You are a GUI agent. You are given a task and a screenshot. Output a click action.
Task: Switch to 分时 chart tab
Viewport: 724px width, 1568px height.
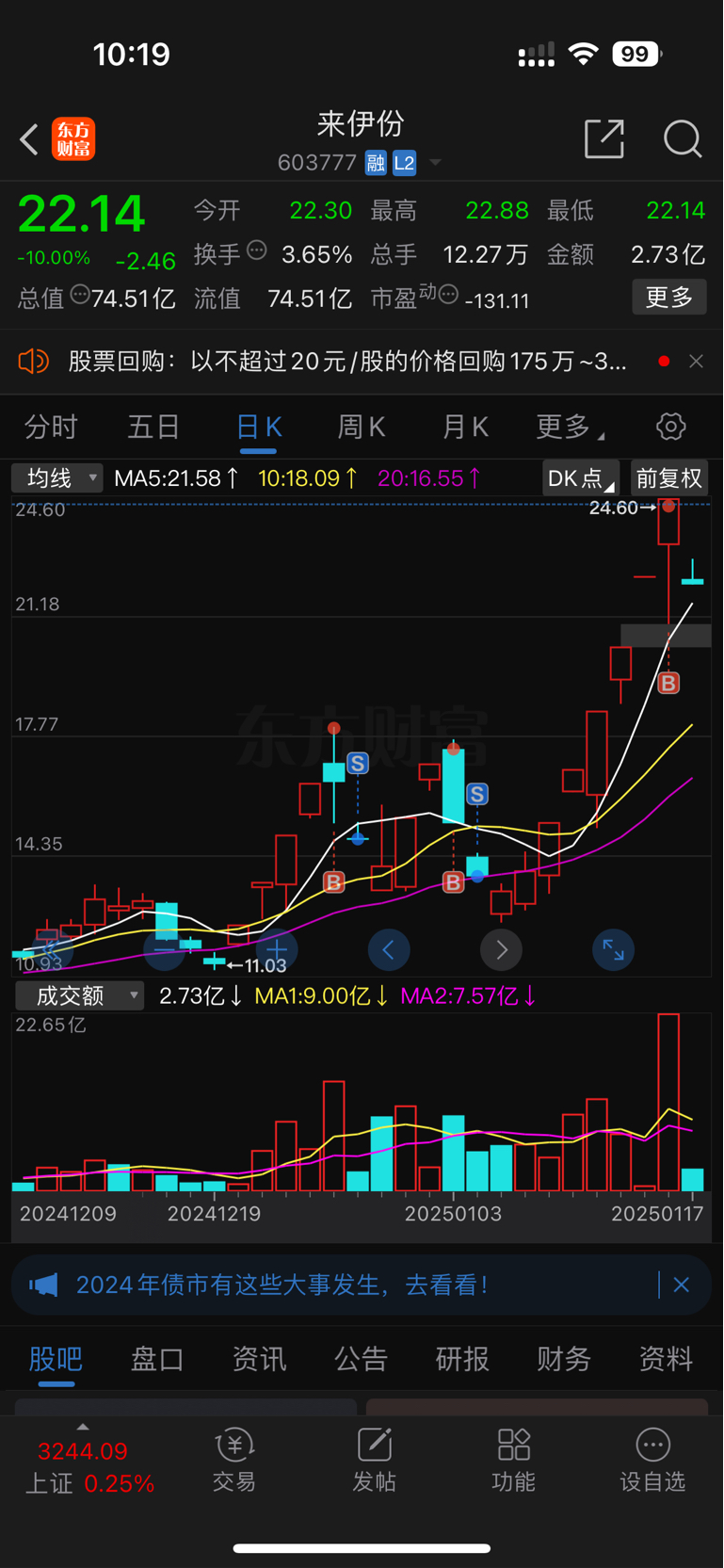(x=51, y=428)
